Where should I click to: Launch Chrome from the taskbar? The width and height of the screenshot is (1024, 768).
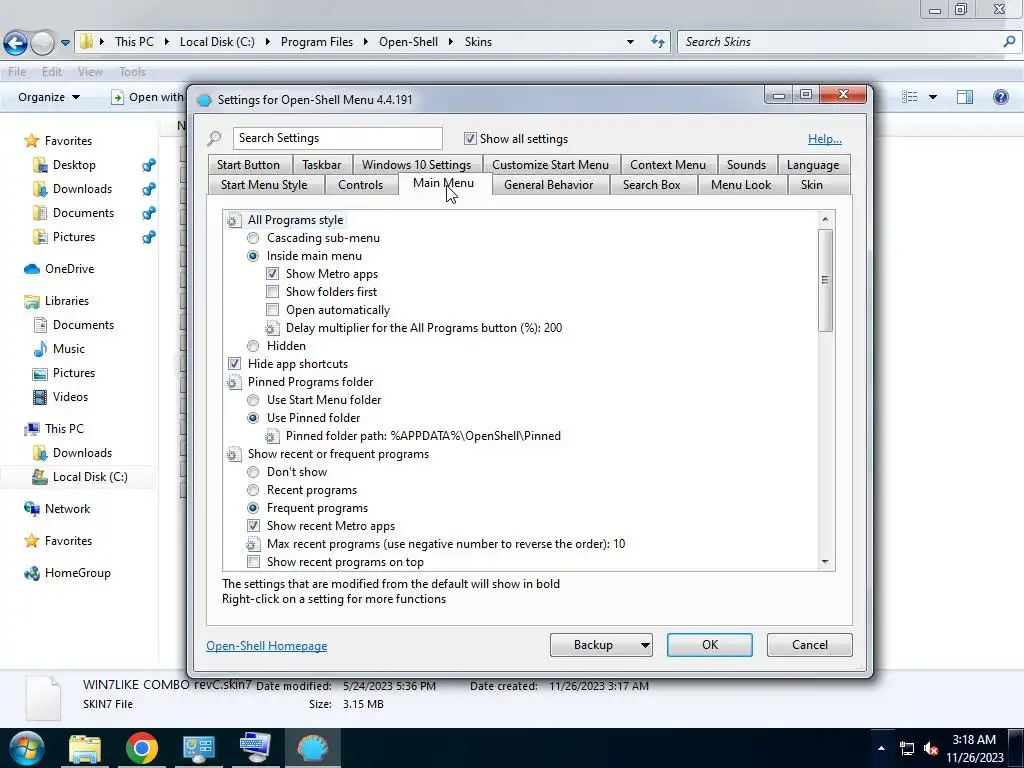coord(142,748)
